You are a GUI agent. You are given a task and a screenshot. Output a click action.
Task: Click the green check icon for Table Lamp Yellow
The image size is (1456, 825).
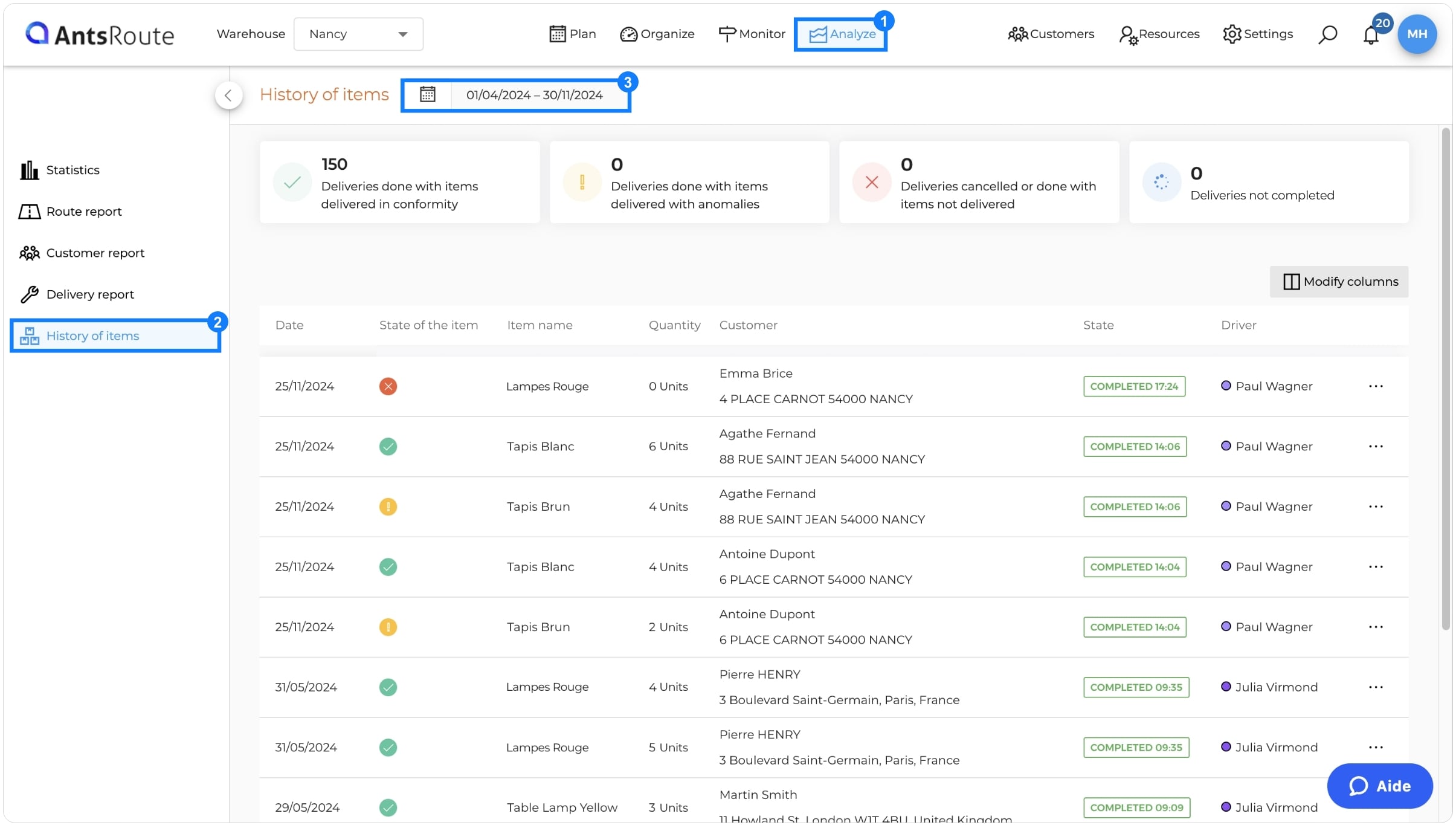pos(388,807)
